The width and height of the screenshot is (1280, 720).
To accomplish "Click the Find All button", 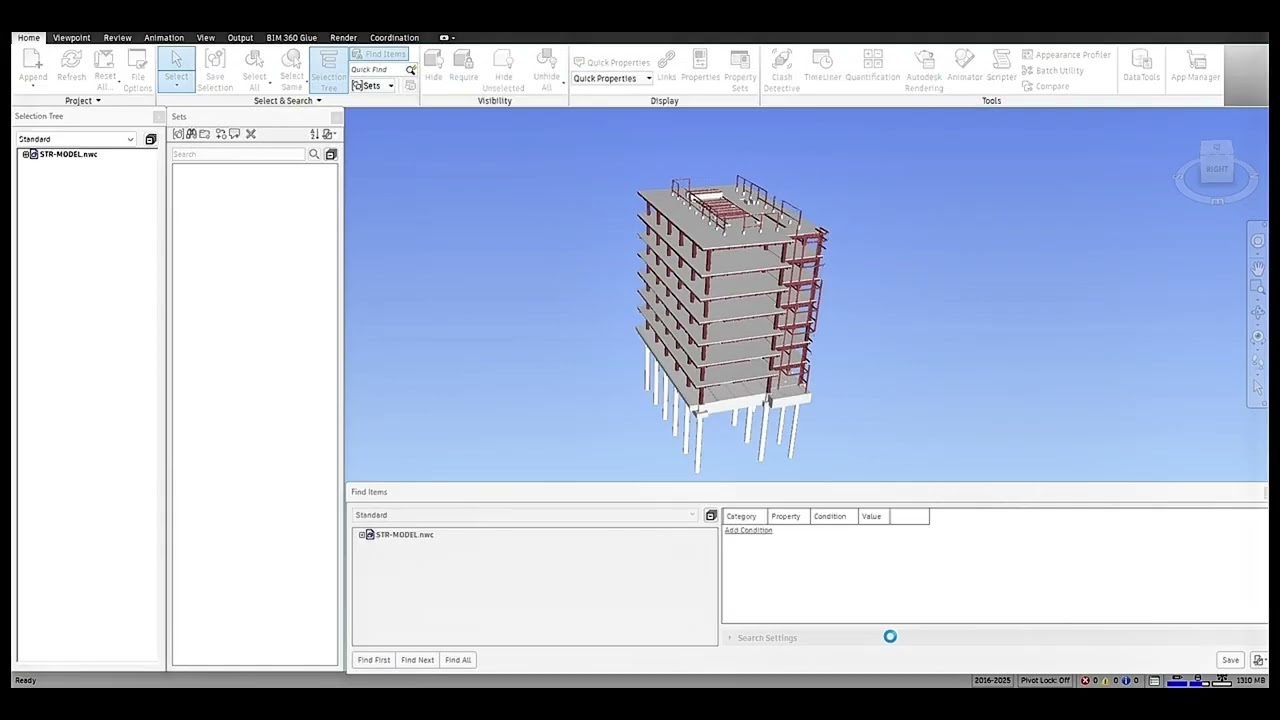I will tap(458, 660).
